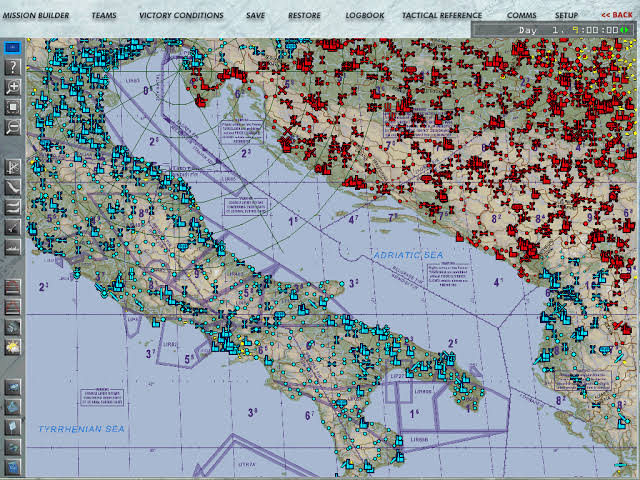Screen dimensions: 640x480
Task: Click the red horizontal lines icon
Action: [13, 287]
